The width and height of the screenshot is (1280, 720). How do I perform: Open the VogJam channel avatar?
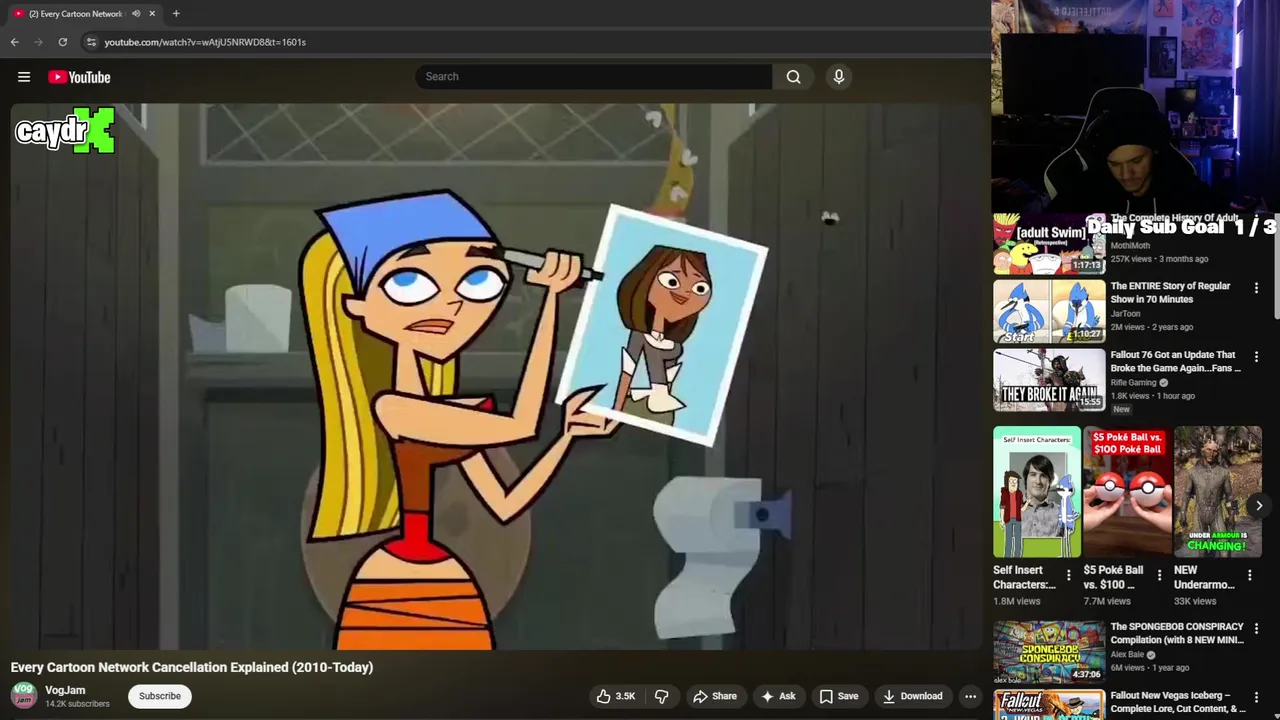pyautogui.click(x=24, y=696)
